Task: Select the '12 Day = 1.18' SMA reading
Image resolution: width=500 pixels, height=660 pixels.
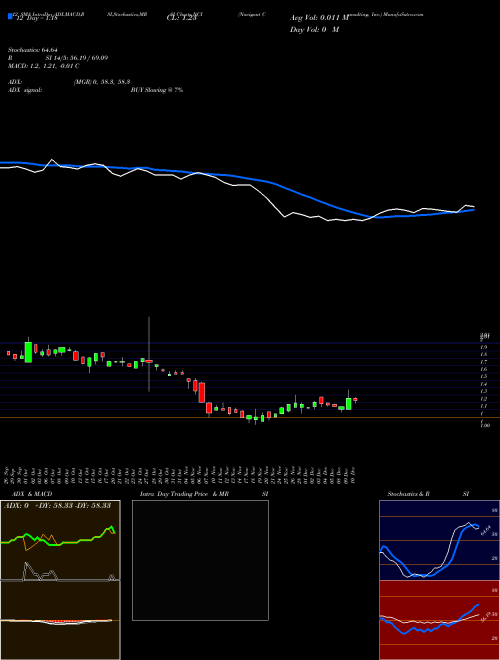Action: (x=36, y=18)
